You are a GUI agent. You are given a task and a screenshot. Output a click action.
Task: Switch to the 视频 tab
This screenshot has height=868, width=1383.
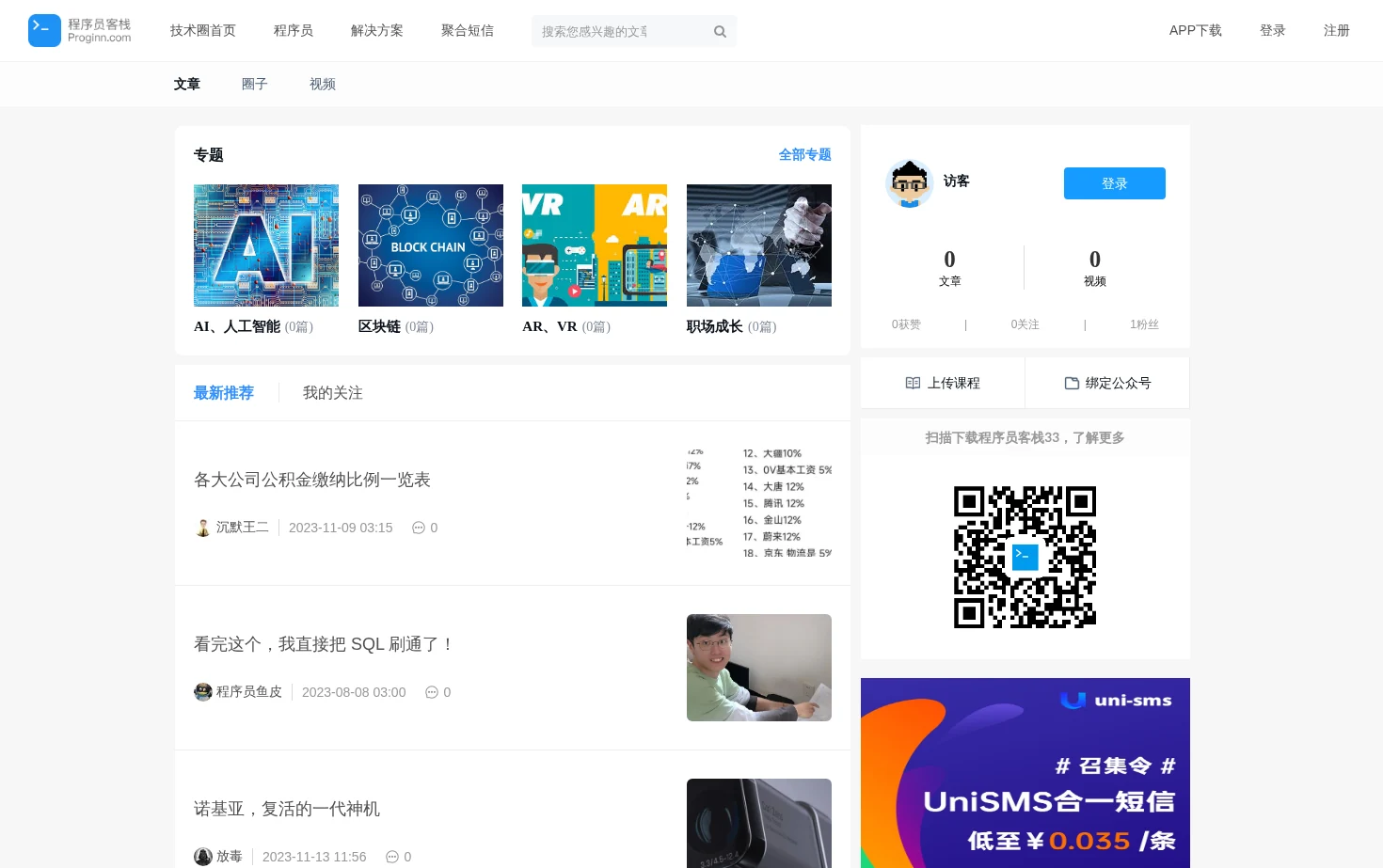pyautogui.click(x=323, y=84)
